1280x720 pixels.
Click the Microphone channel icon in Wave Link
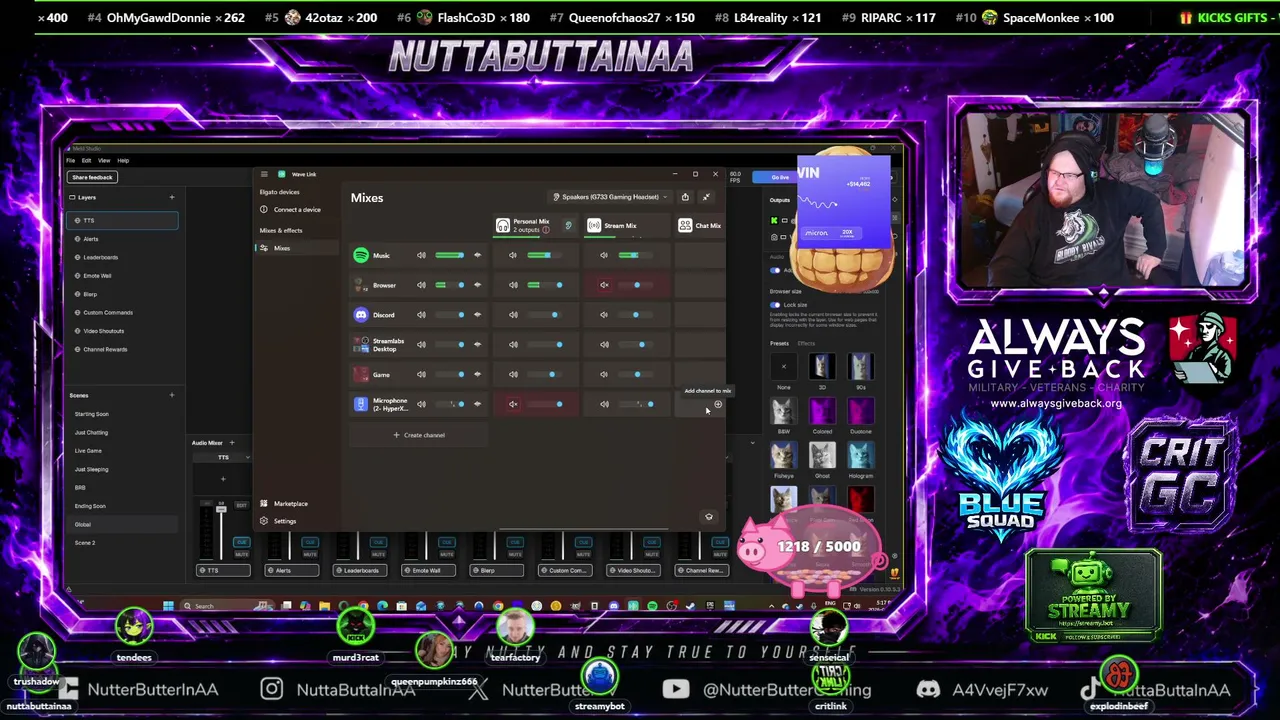click(361, 404)
